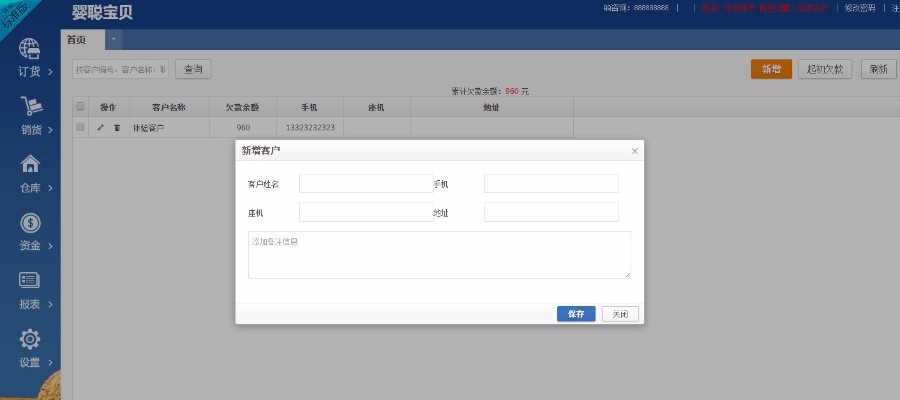The height and width of the screenshot is (400, 900).
Task: Check the checkbox for 体验客户 row
Action: (80, 127)
